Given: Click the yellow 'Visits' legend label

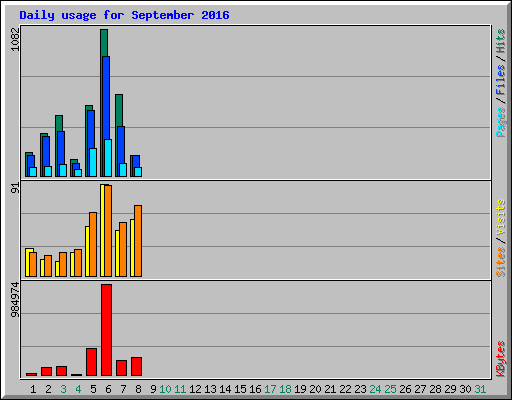Looking at the screenshot, I should pyautogui.click(x=500, y=218).
